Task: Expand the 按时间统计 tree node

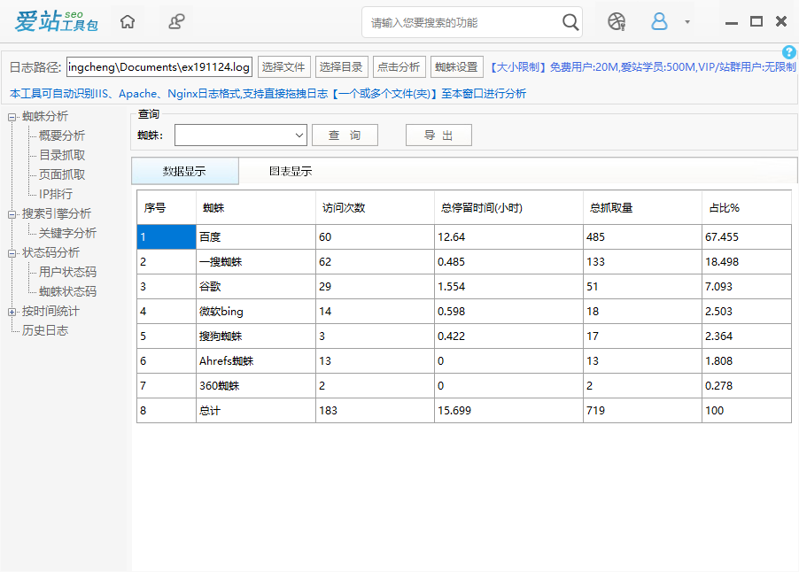Action: (12, 312)
